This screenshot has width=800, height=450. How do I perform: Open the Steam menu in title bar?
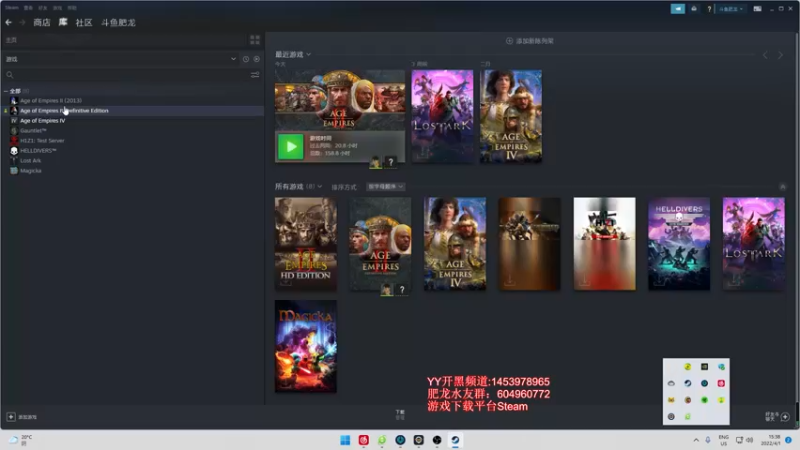pyautogui.click(x=12, y=8)
